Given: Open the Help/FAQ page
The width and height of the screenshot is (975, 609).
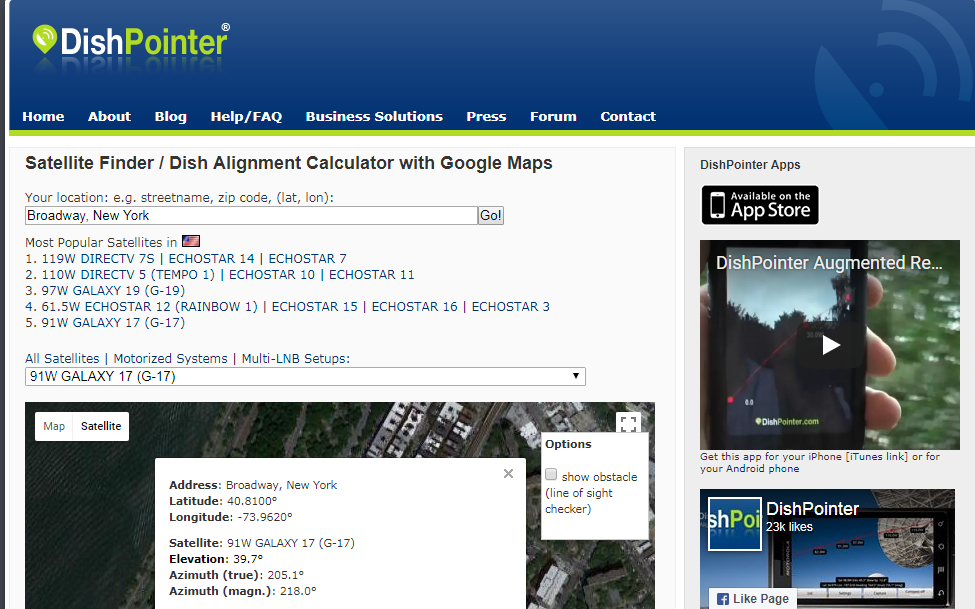Looking at the screenshot, I should coord(246,116).
